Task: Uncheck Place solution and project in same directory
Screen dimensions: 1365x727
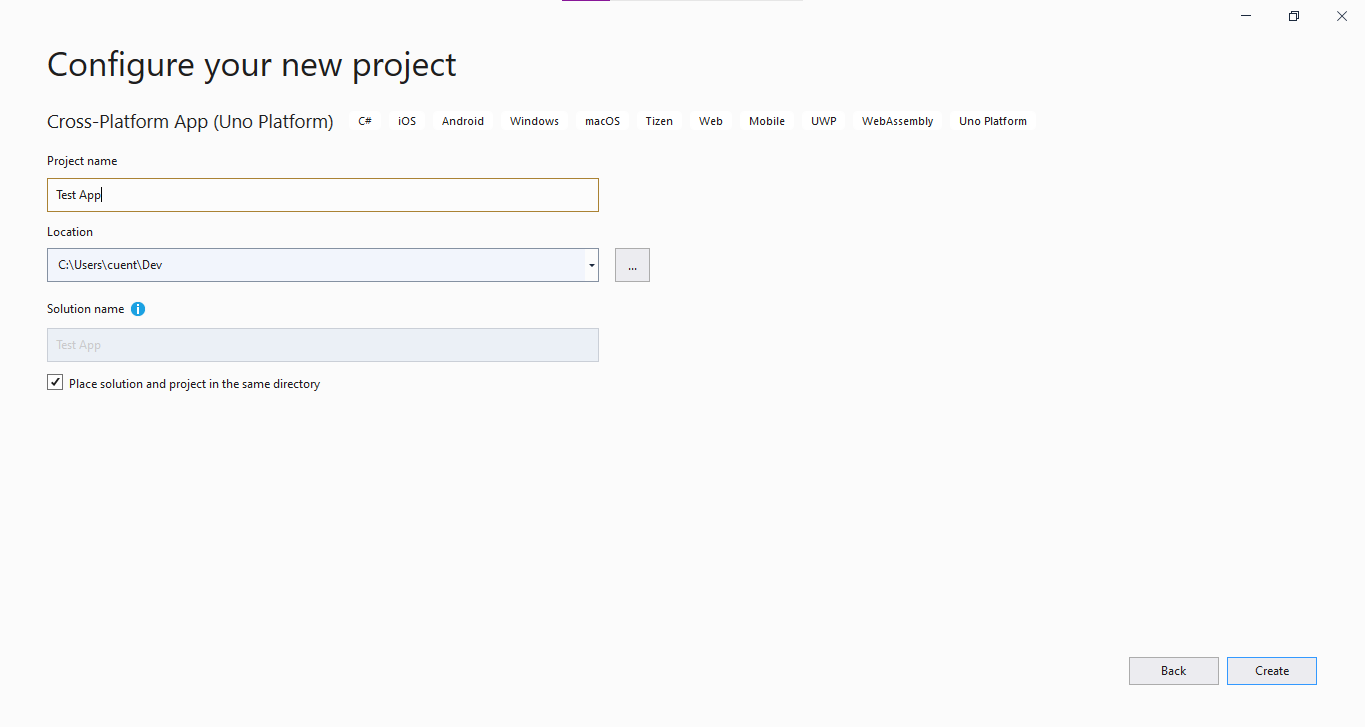Action: click(x=55, y=383)
